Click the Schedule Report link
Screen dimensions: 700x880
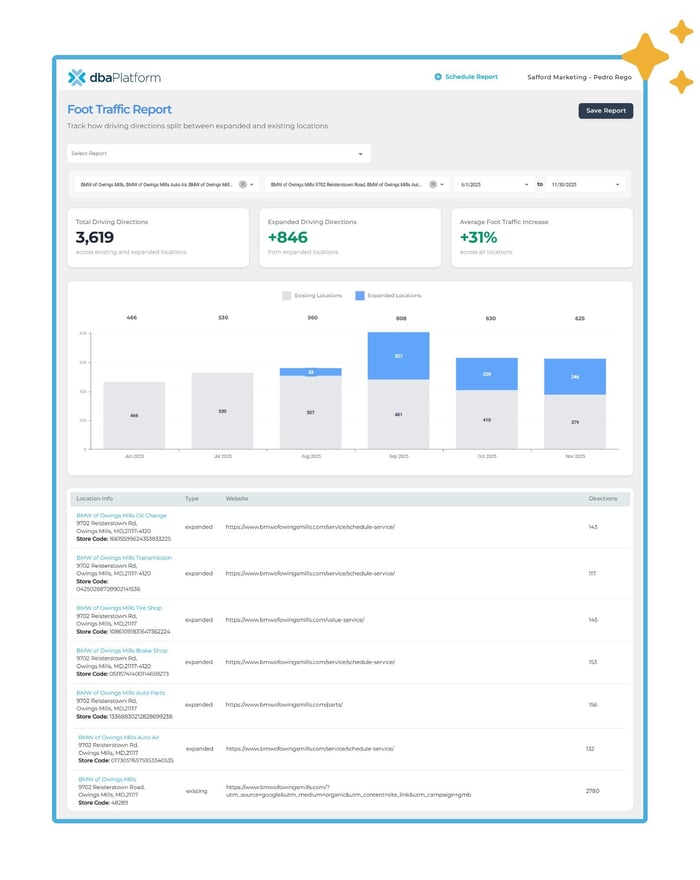click(471, 77)
